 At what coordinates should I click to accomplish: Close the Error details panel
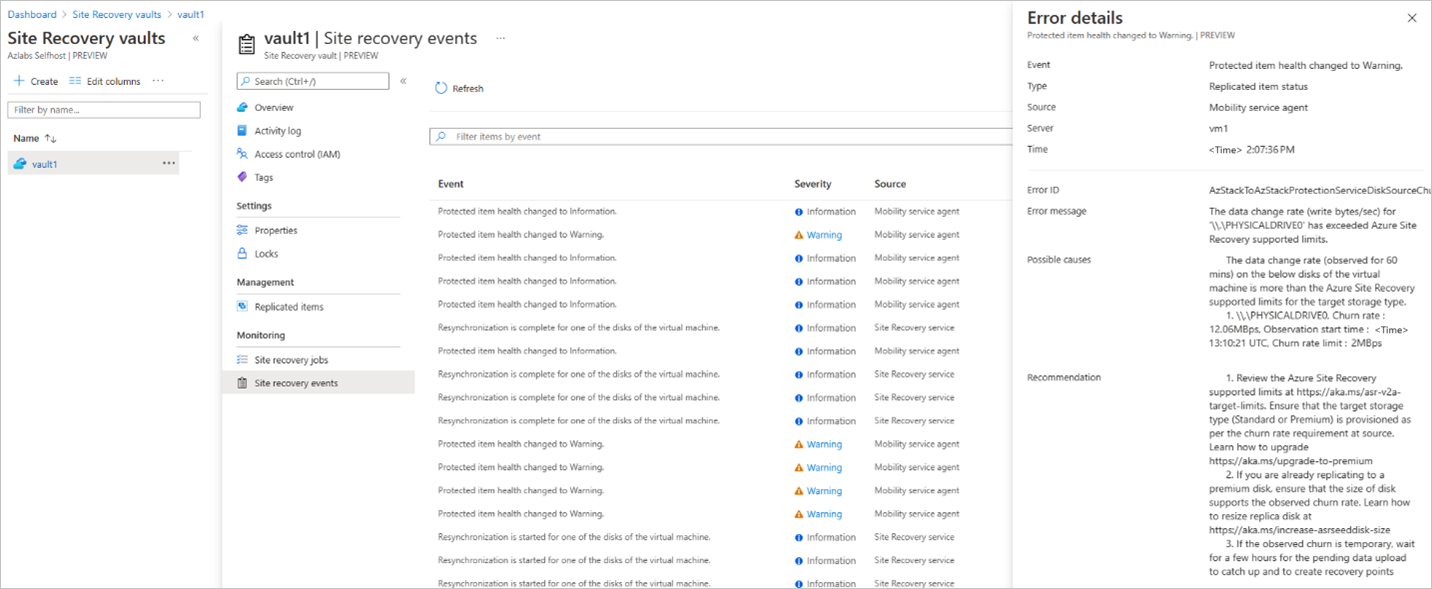(1412, 18)
